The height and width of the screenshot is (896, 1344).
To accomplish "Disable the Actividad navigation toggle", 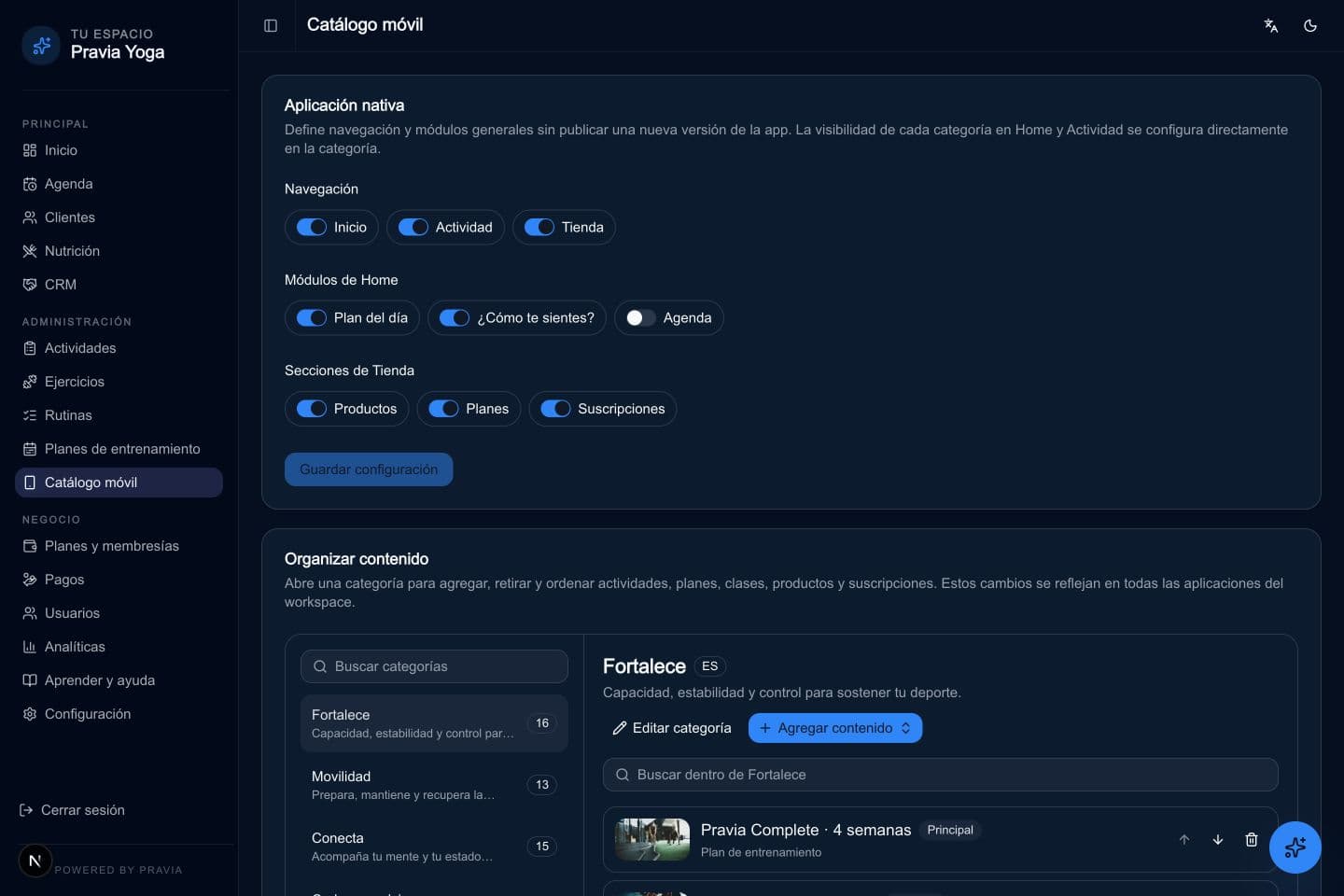I will 413,227.
